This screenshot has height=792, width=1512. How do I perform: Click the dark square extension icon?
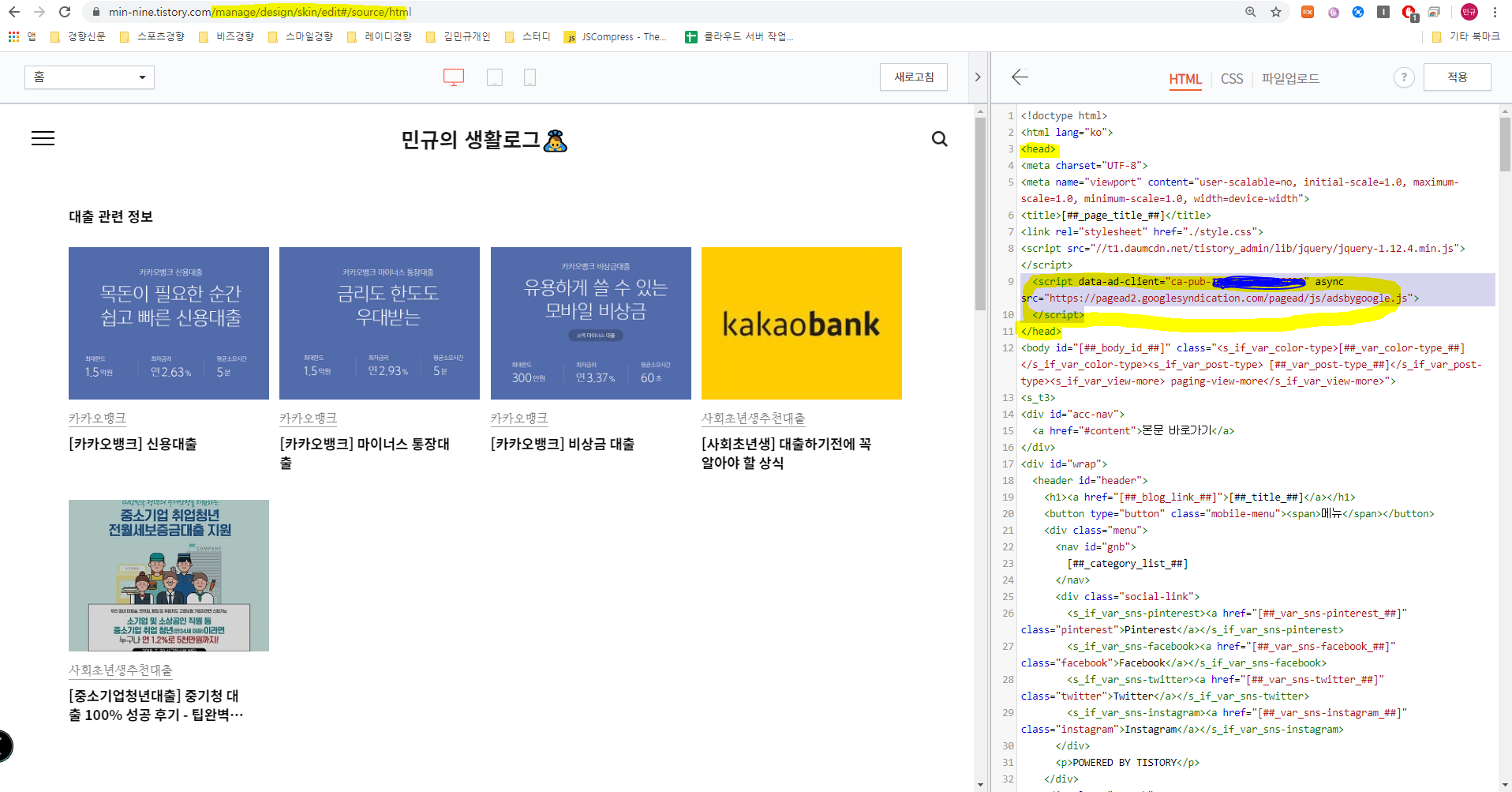[x=1383, y=12]
